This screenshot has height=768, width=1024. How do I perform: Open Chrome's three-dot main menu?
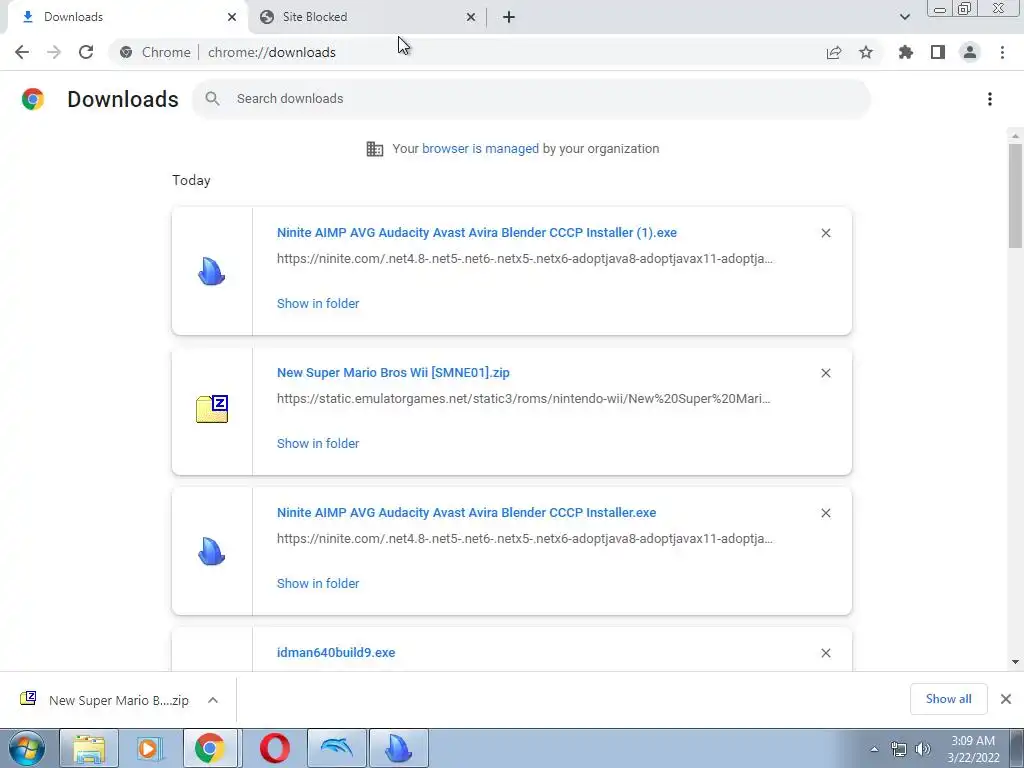1002,52
